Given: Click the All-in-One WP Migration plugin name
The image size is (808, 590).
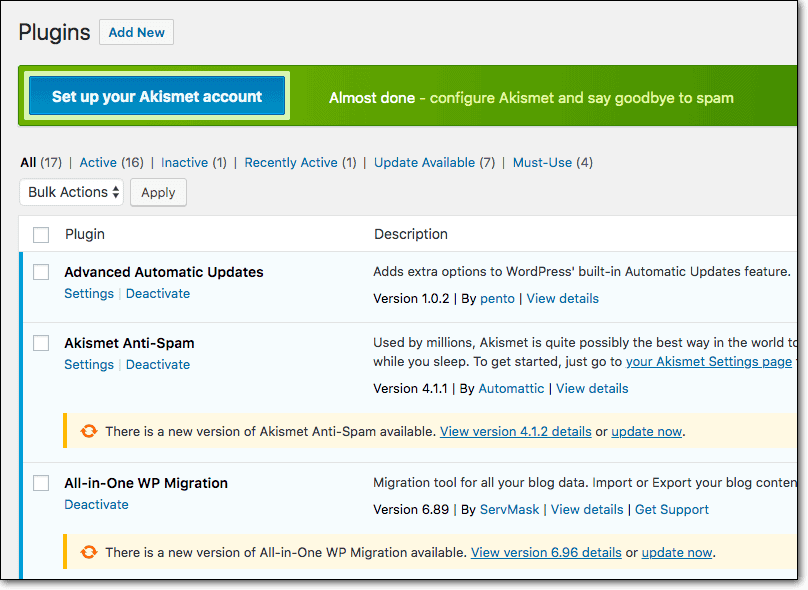Looking at the screenshot, I should 145,483.
